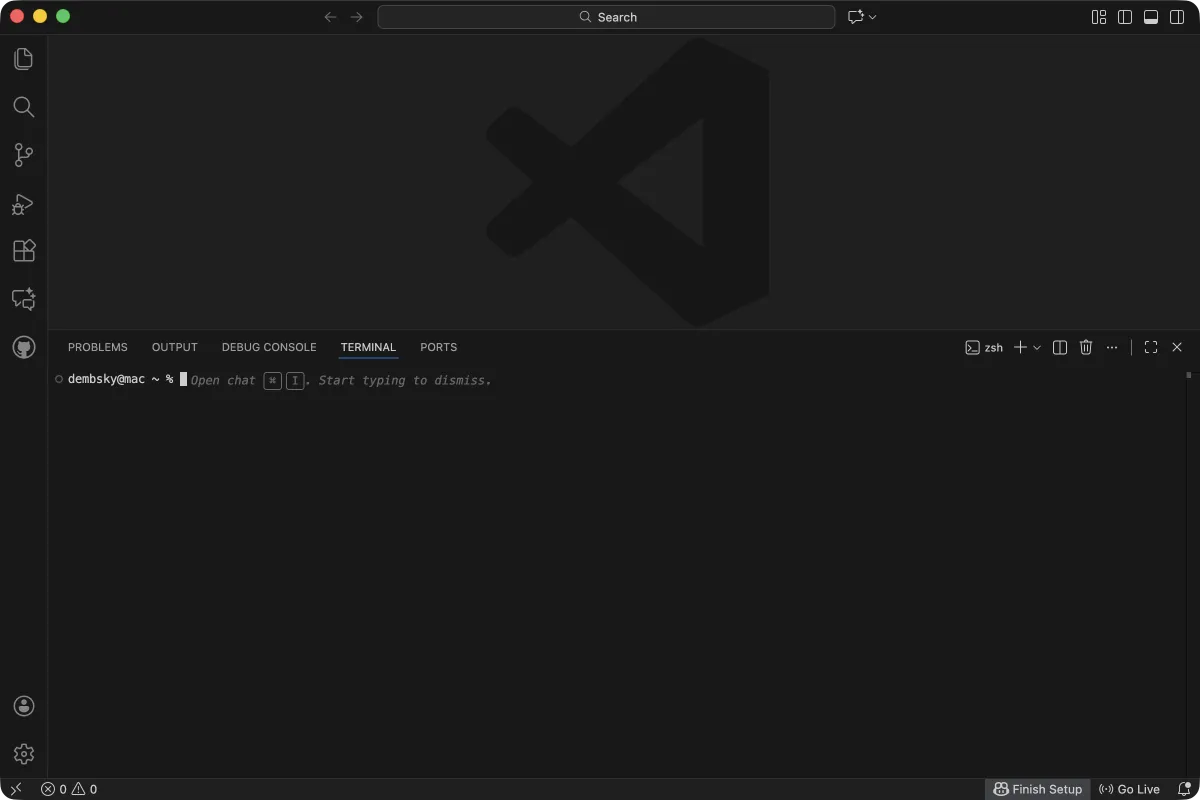The width and height of the screenshot is (1200, 800).
Task: Open the new terminal profile dropdown chevron
Action: tap(1037, 347)
